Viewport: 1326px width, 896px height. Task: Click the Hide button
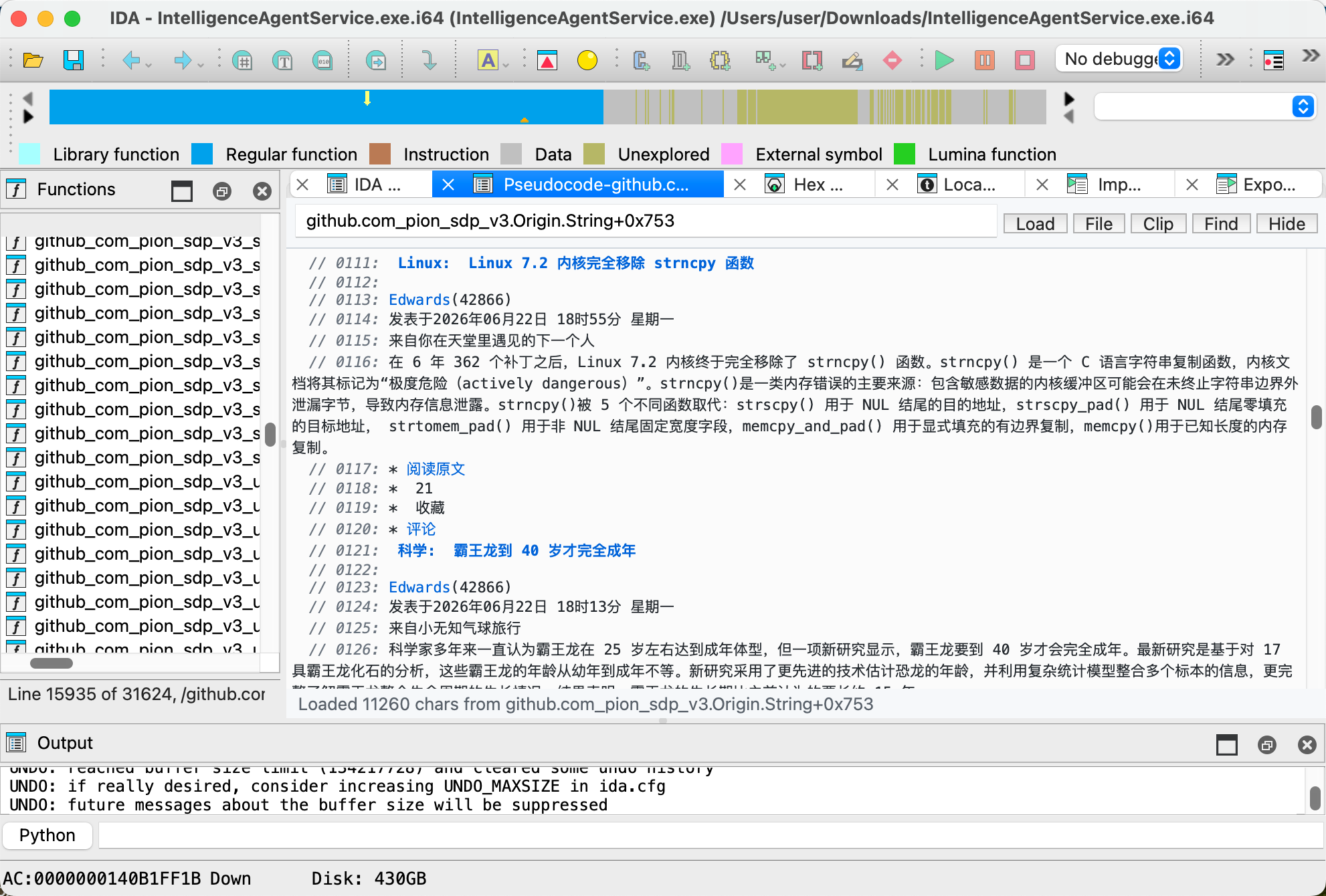(x=1287, y=224)
